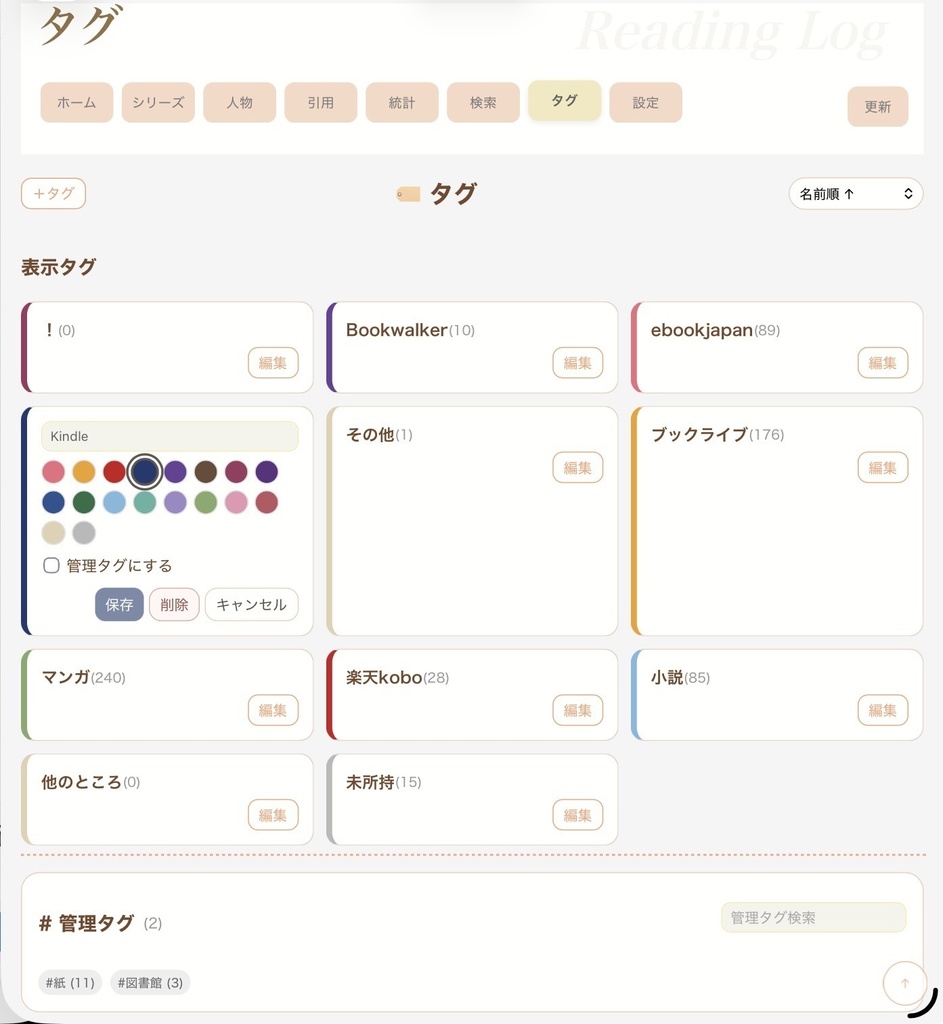This screenshot has width=943, height=1024.
Task: Select the タグ navigation tab
Action: (x=564, y=101)
